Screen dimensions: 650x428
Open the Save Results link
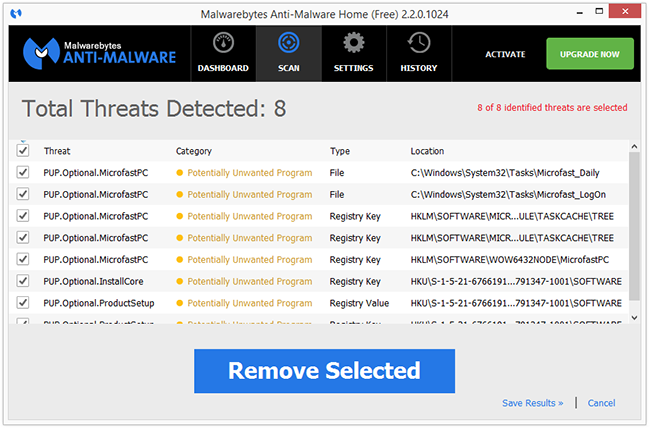pyautogui.click(x=532, y=403)
